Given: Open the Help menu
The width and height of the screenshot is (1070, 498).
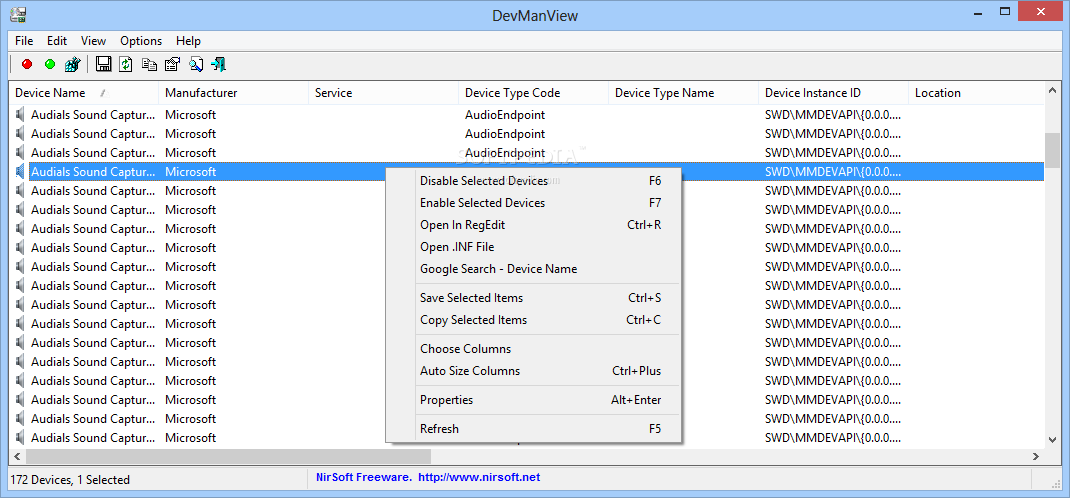Looking at the screenshot, I should (188, 41).
